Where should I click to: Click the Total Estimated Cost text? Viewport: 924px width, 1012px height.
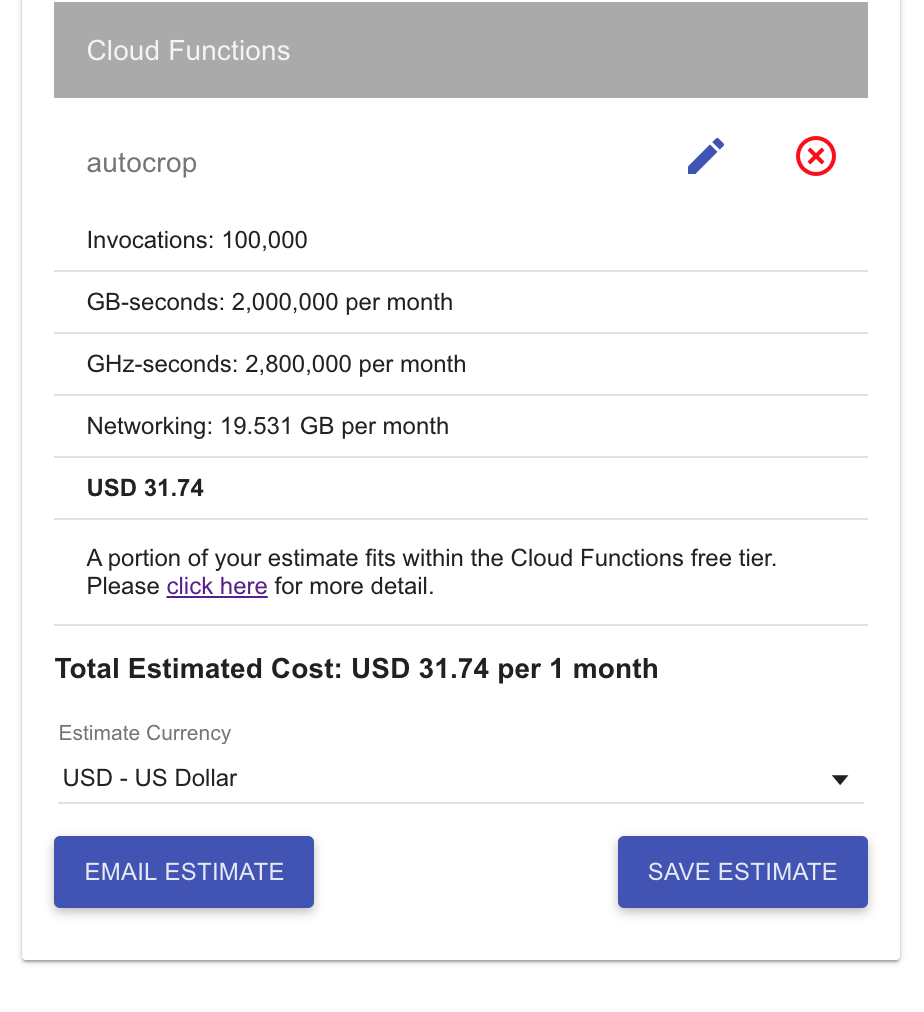point(356,669)
